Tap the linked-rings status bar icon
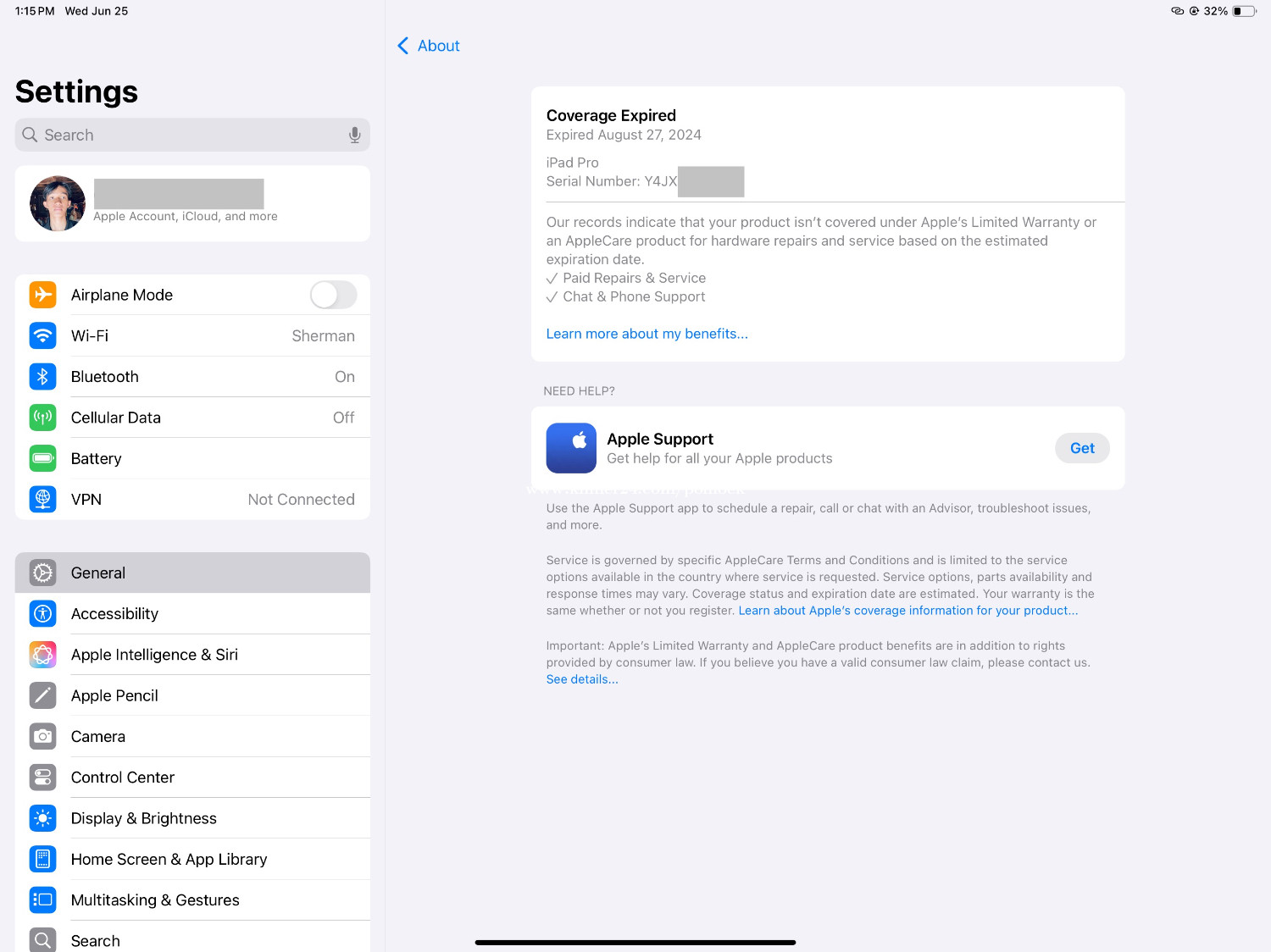 tap(1177, 11)
